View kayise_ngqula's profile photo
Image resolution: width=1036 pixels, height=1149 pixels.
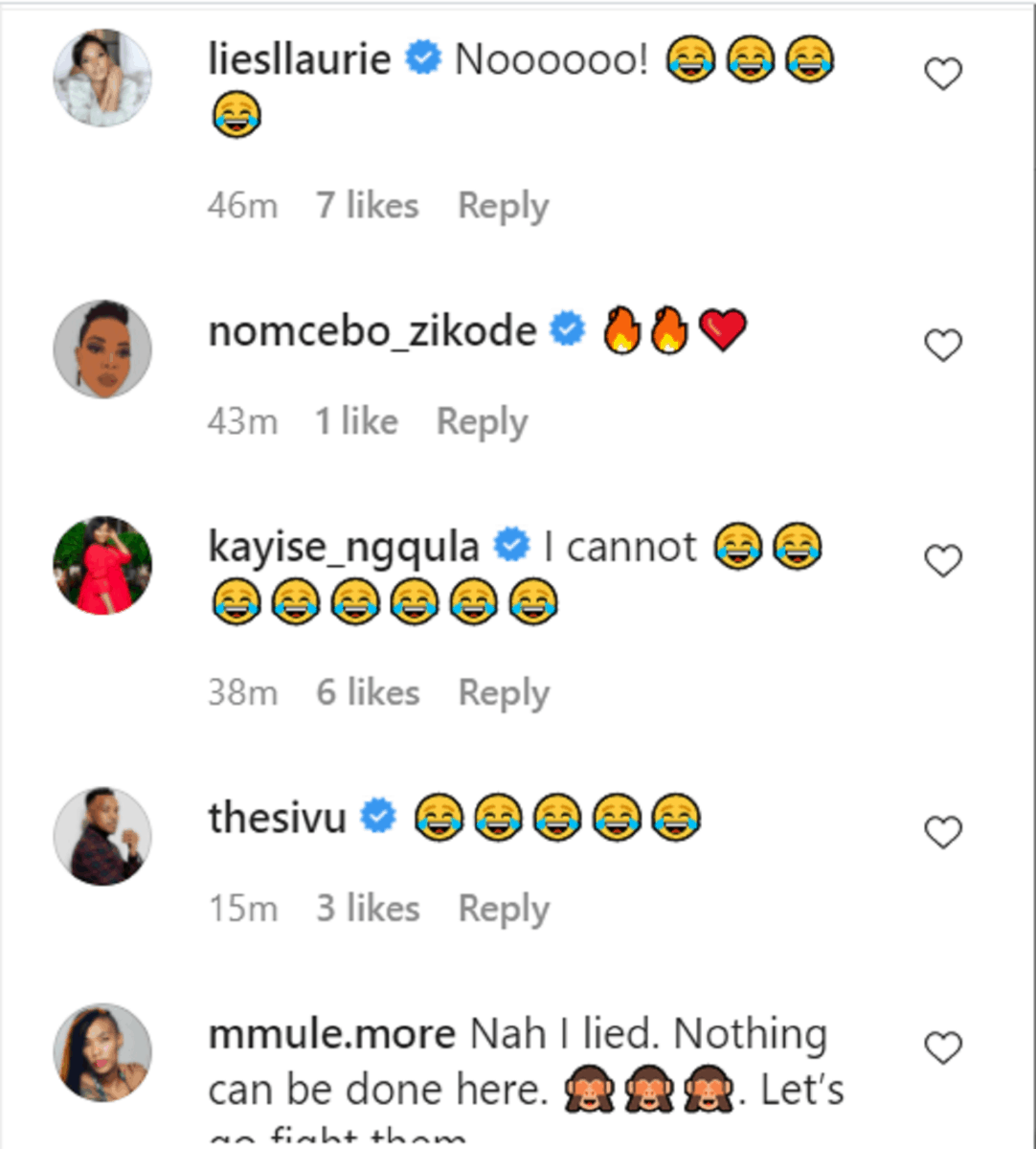click(102, 565)
